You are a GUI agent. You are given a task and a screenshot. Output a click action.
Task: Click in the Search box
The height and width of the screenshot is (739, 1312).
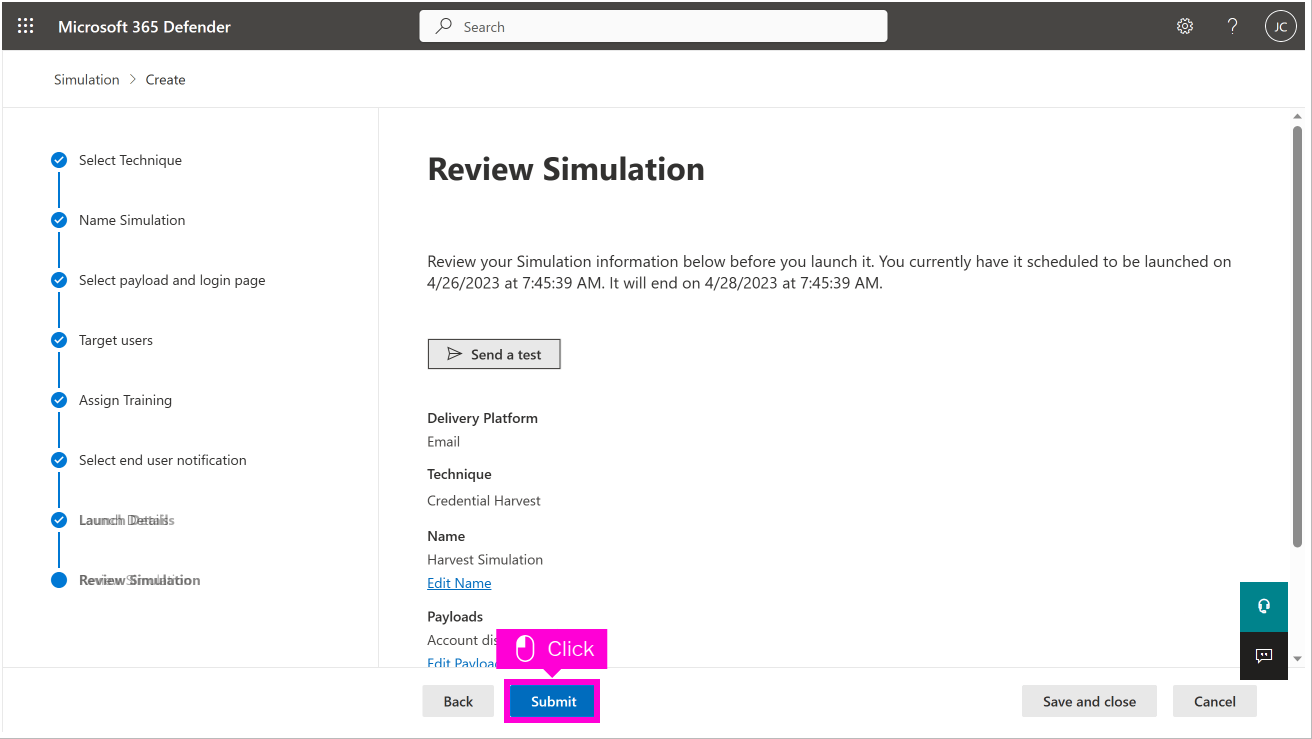(653, 27)
